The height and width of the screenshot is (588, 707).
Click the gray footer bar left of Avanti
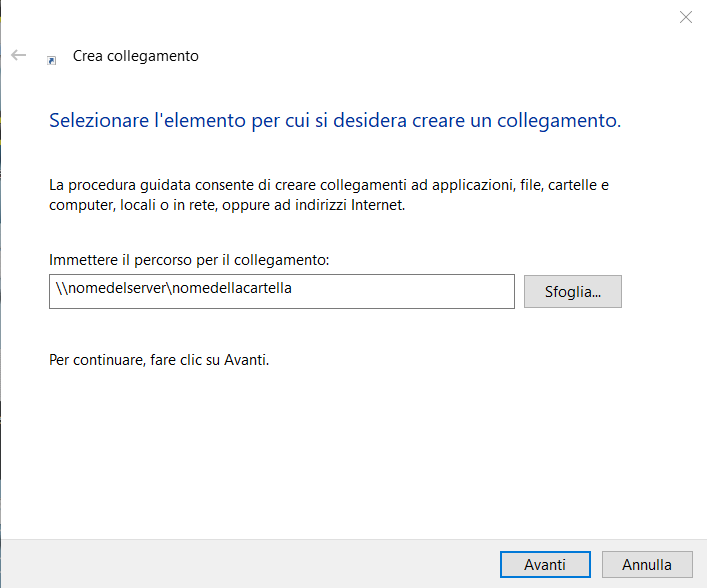click(x=250, y=564)
